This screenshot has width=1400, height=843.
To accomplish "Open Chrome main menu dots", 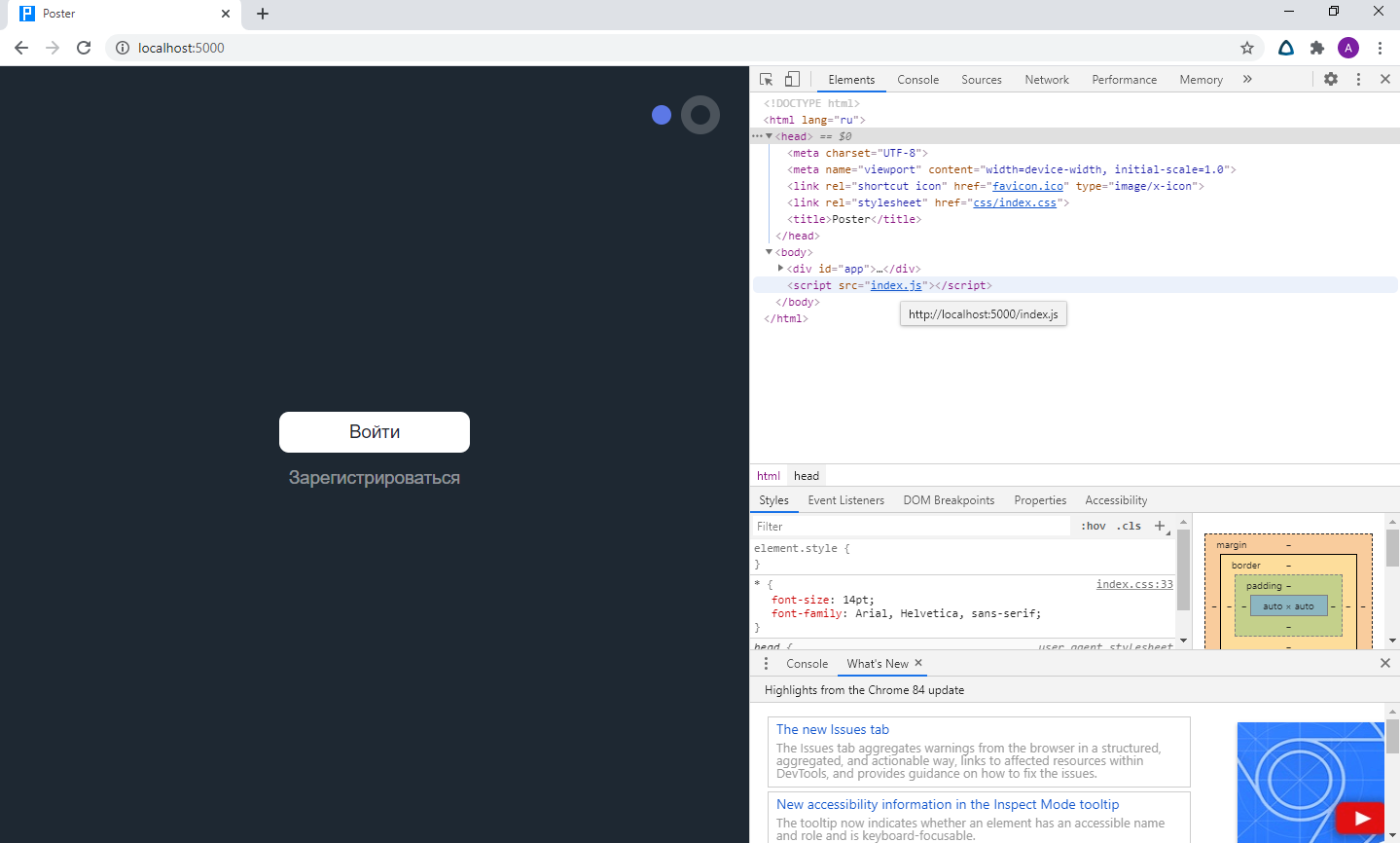I will (x=1380, y=48).
